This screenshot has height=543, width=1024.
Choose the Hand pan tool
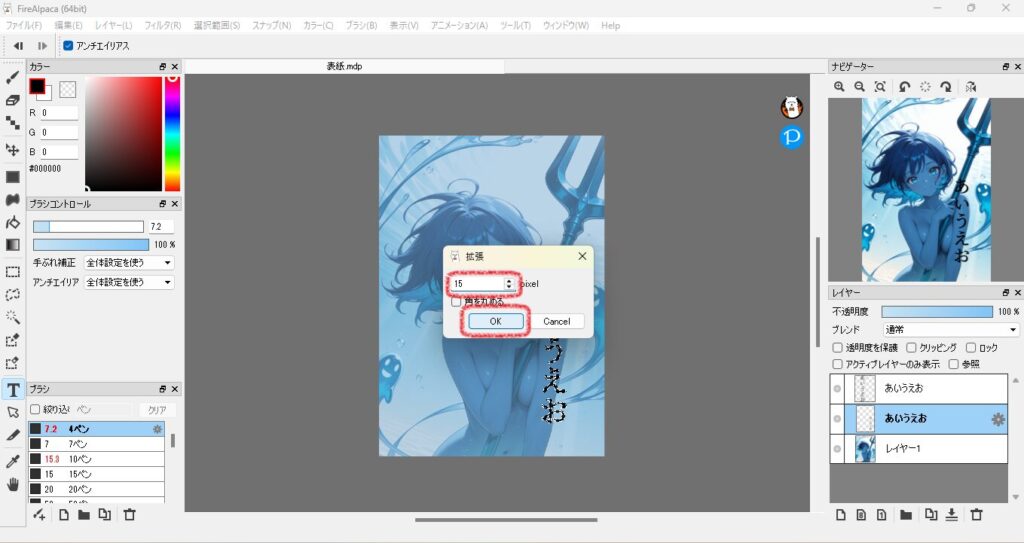click(x=13, y=484)
